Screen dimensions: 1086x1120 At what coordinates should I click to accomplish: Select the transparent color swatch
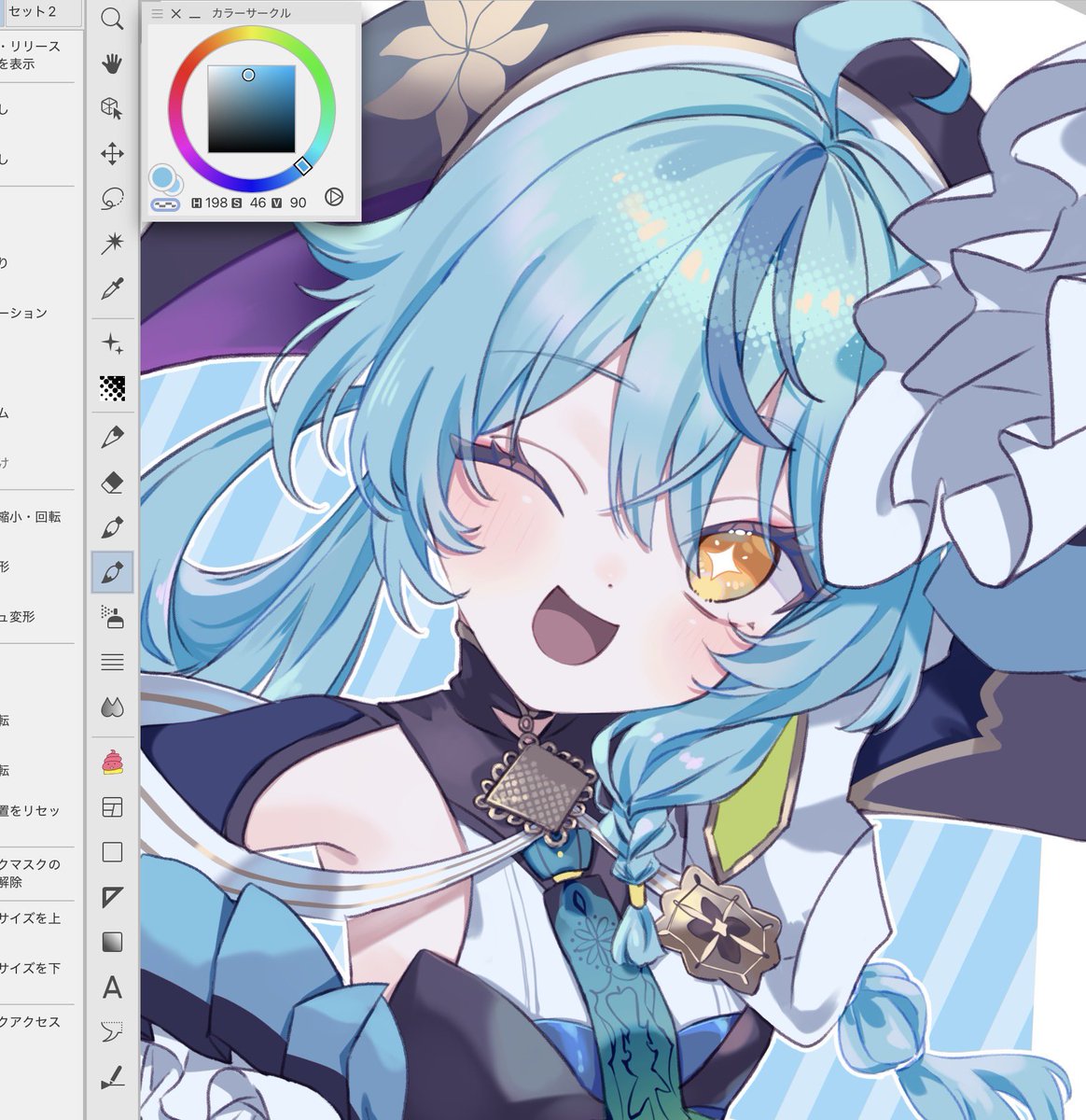point(165,203)
